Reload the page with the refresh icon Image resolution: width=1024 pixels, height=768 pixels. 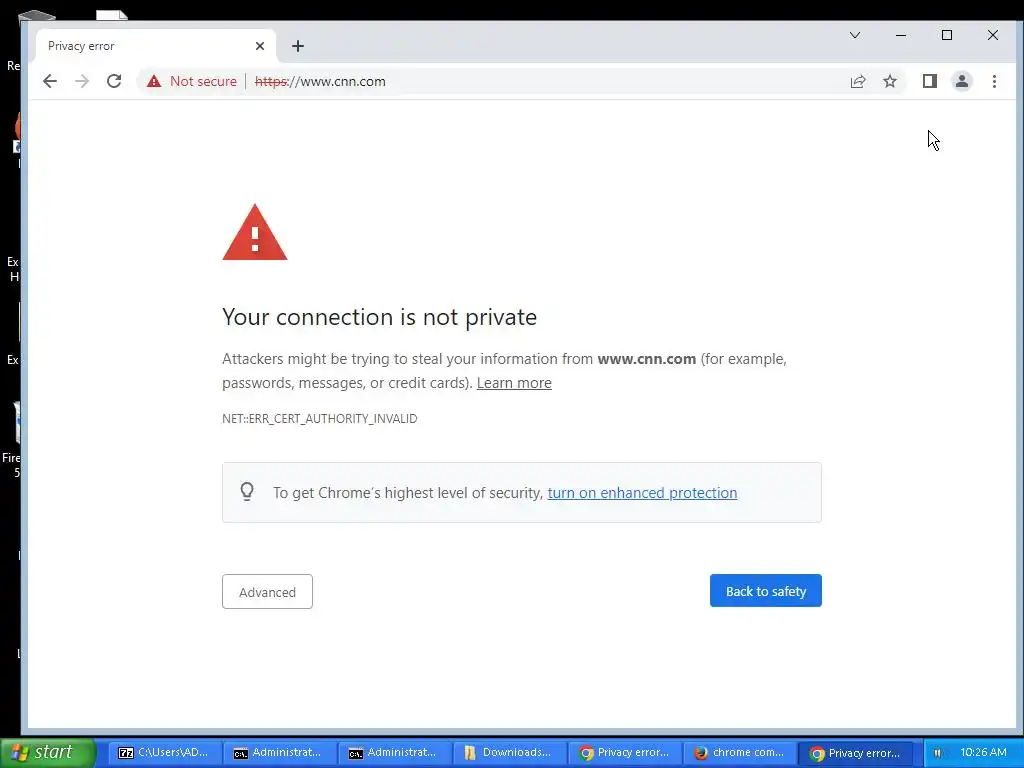coord(114,81)
